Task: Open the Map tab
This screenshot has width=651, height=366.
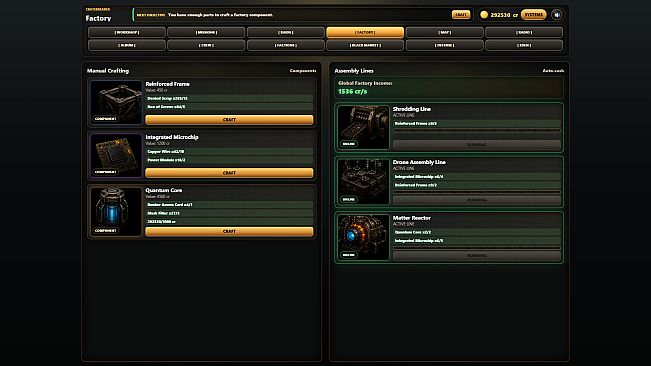Action: 445,32
